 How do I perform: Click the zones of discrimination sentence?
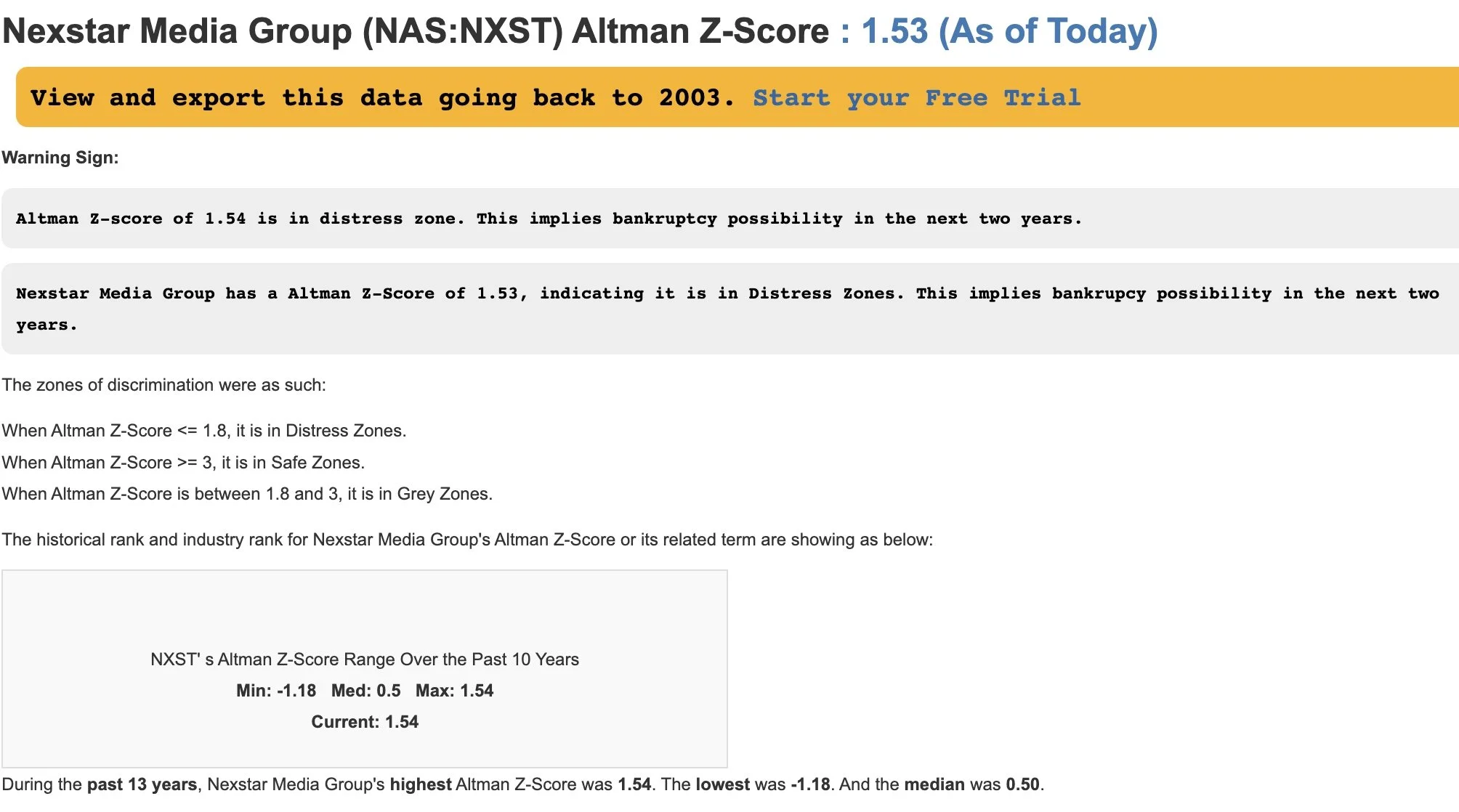coord(163,385)
